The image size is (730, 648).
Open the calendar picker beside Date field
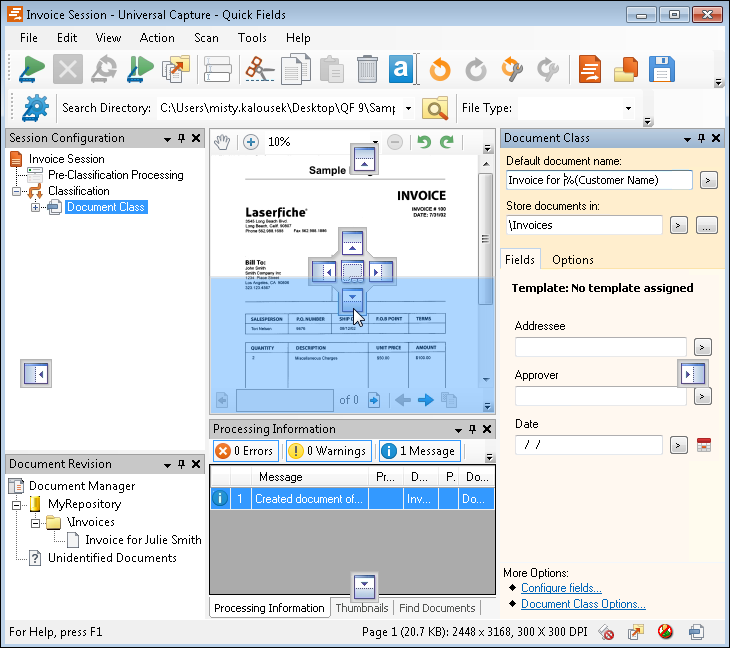pyautogui.click(x=704, y=445)
